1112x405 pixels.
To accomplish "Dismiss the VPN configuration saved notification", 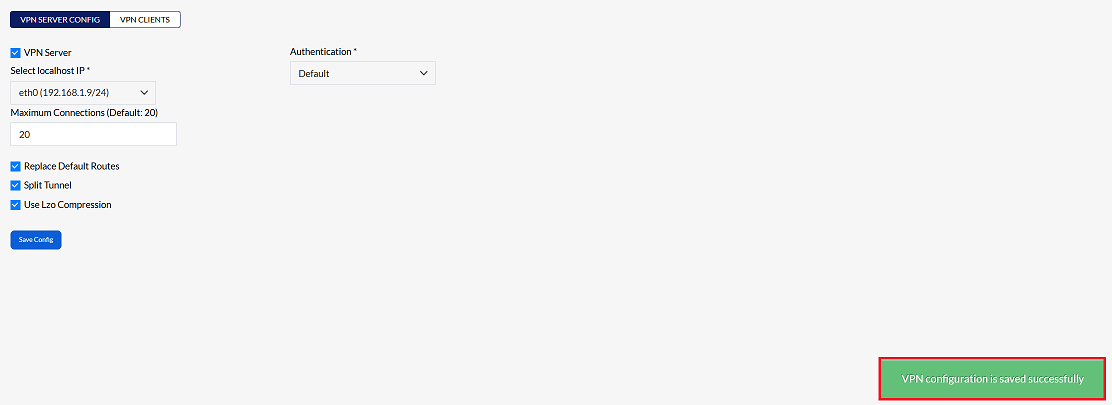I will pos(992,379).
